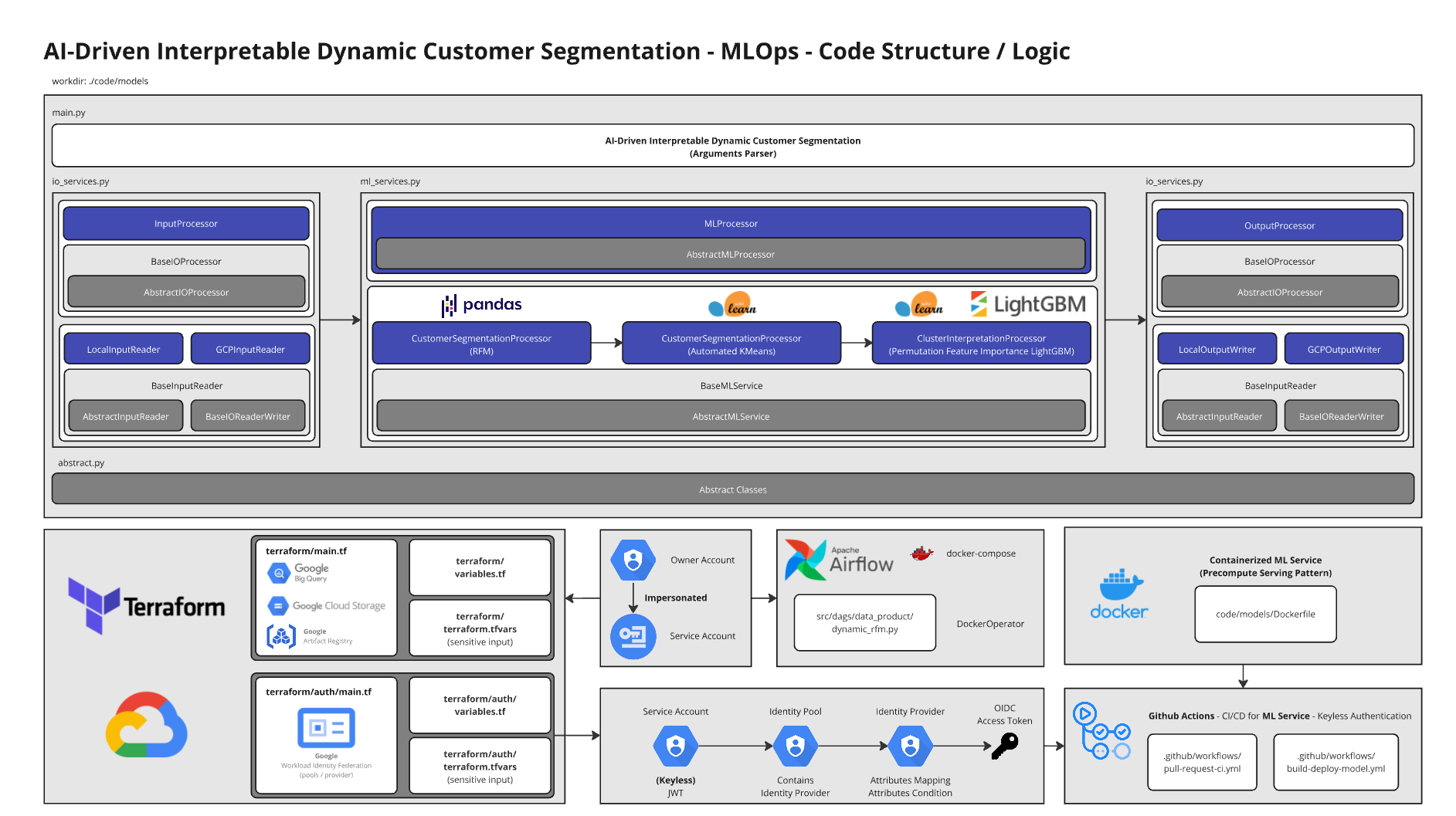Click the Google Cloud Storage icon
This screenshot has height=816, width=1456.
[x=279, y=606]
